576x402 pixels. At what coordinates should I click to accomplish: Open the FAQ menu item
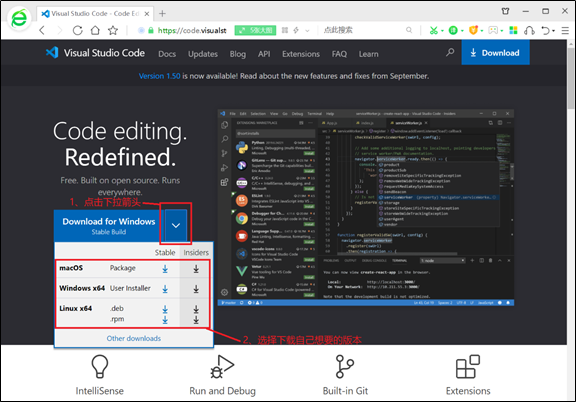coord(339,54)
